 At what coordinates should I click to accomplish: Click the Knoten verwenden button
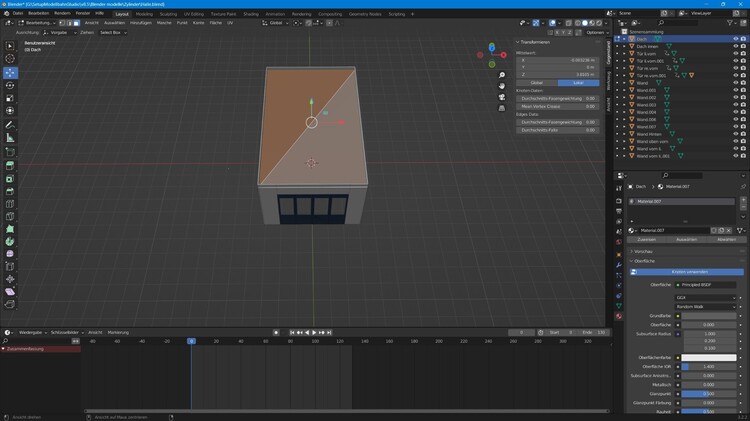pyautogui.click(x=690, y=272)
